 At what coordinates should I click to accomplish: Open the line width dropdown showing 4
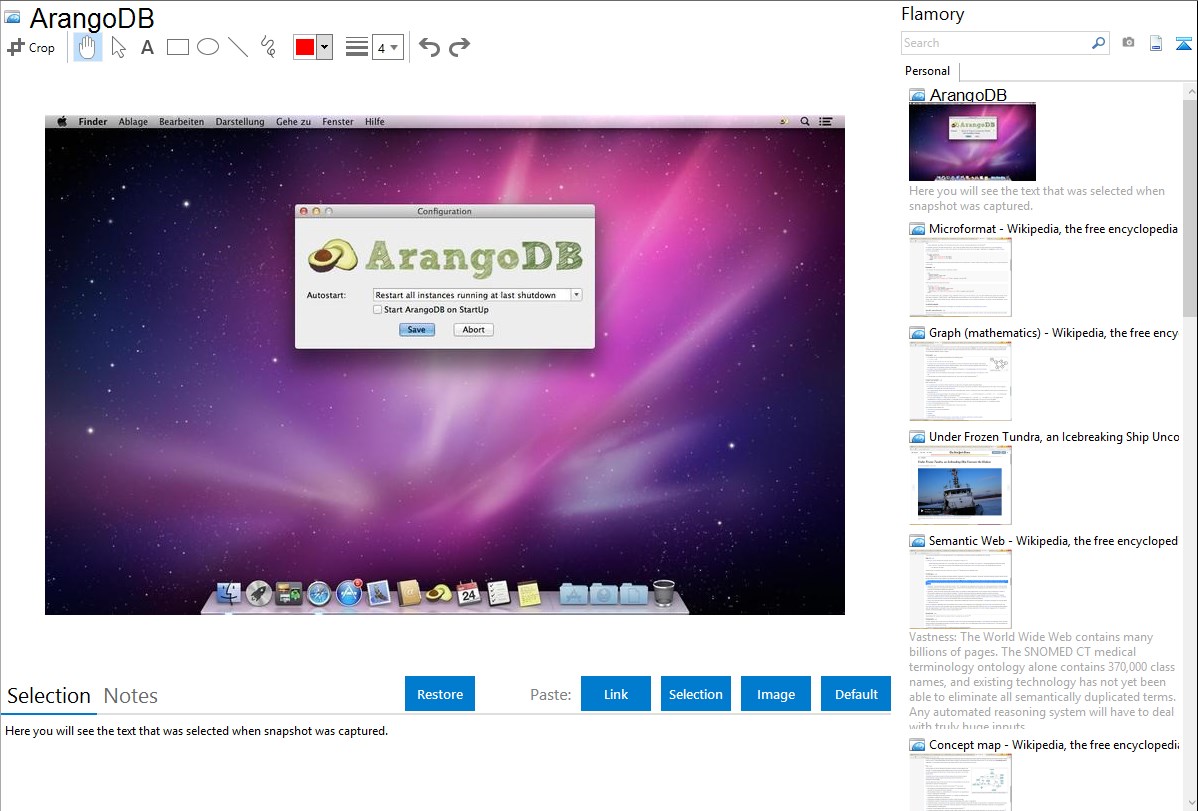point(387,47)
